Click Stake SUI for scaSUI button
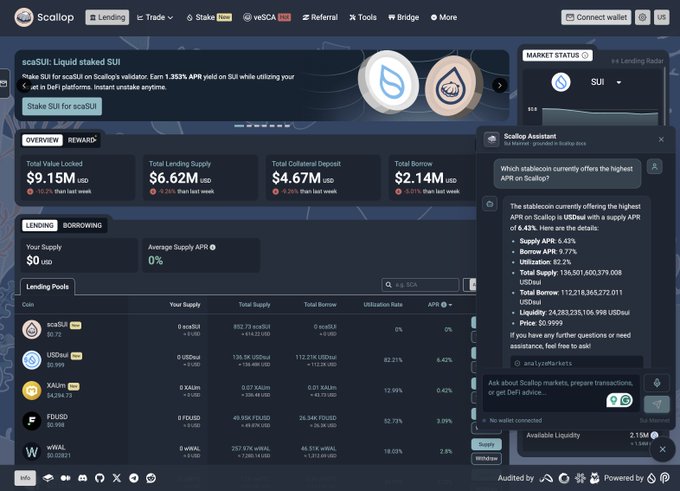This screenshot has width=680, height=491. coord(62,106)
